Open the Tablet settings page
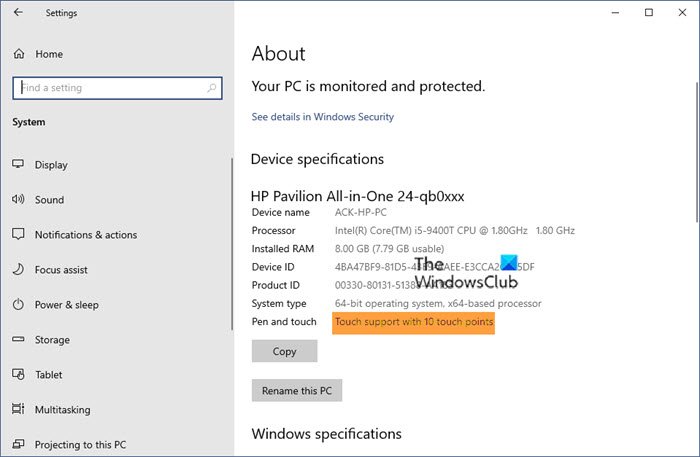 [x=48, y=375]
